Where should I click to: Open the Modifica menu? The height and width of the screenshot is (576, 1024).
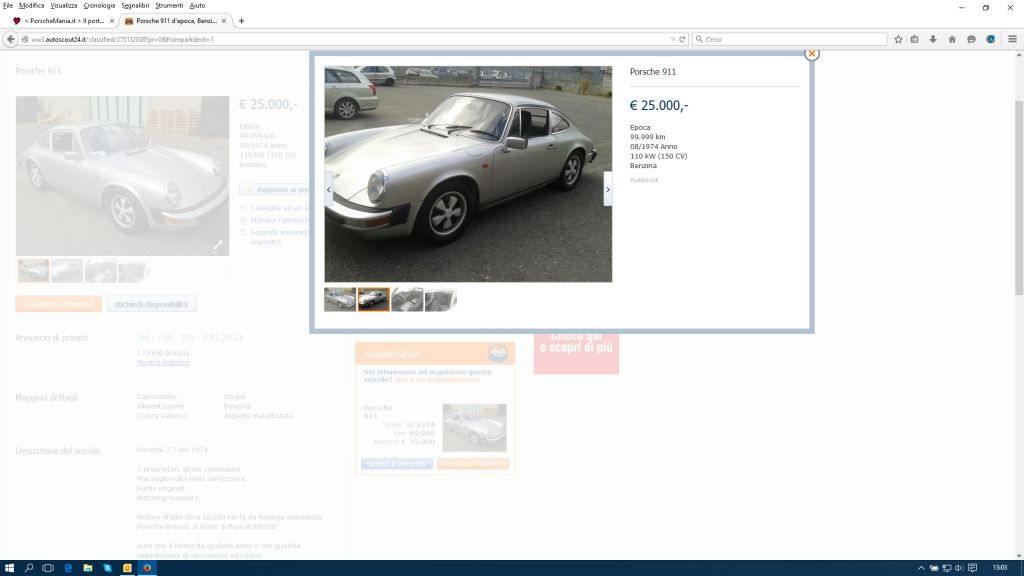coord(31,5)
